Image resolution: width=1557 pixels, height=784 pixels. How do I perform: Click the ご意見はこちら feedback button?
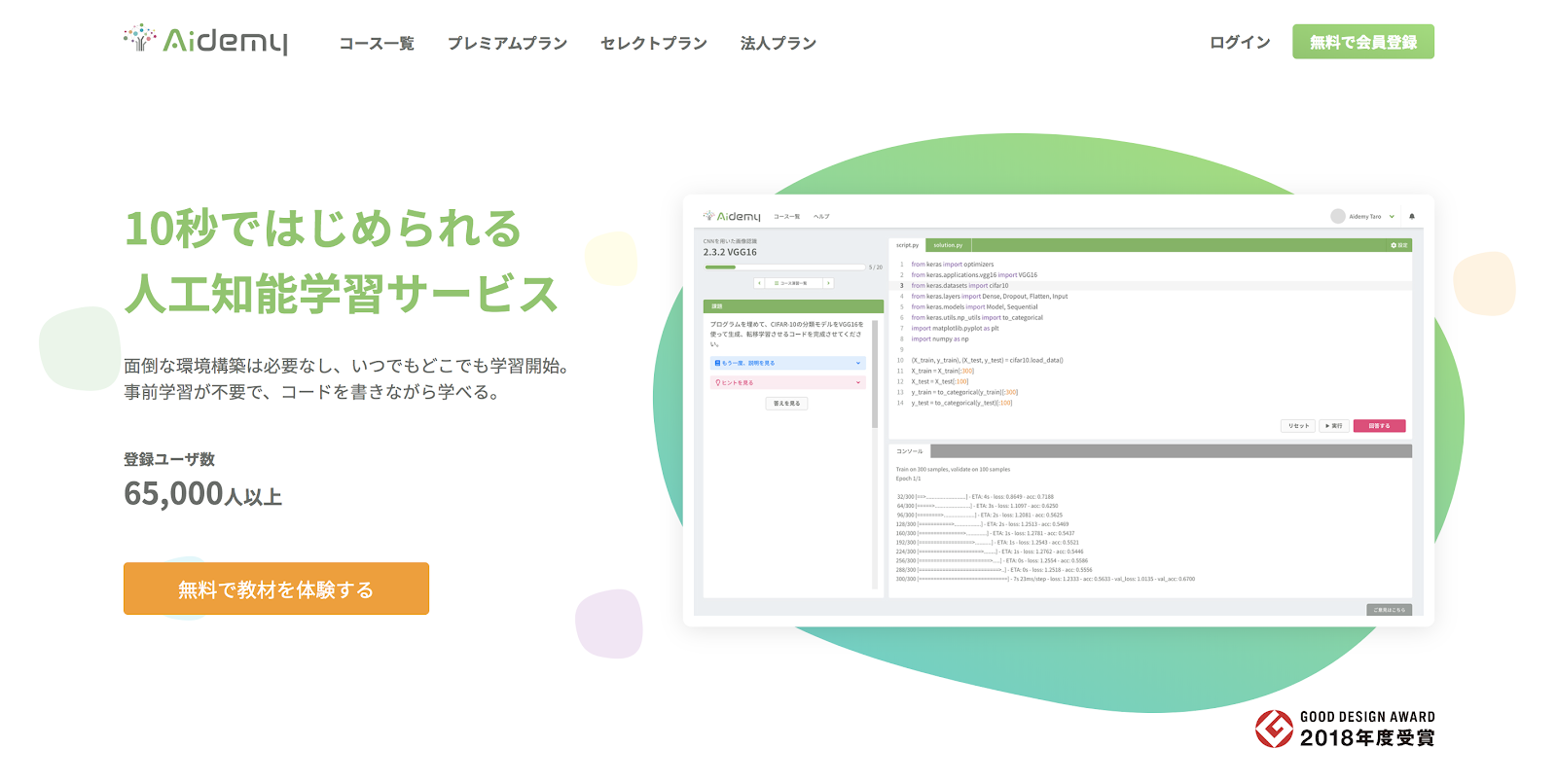click(1389, 610)
